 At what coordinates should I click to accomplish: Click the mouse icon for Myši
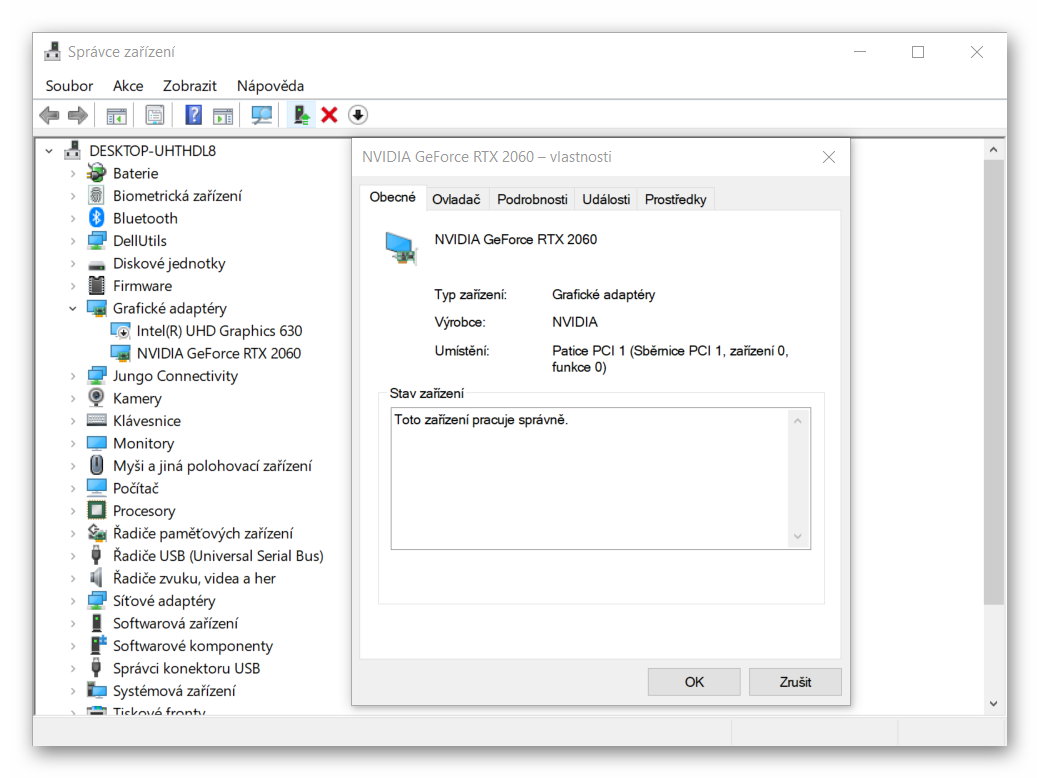(97, 466)
